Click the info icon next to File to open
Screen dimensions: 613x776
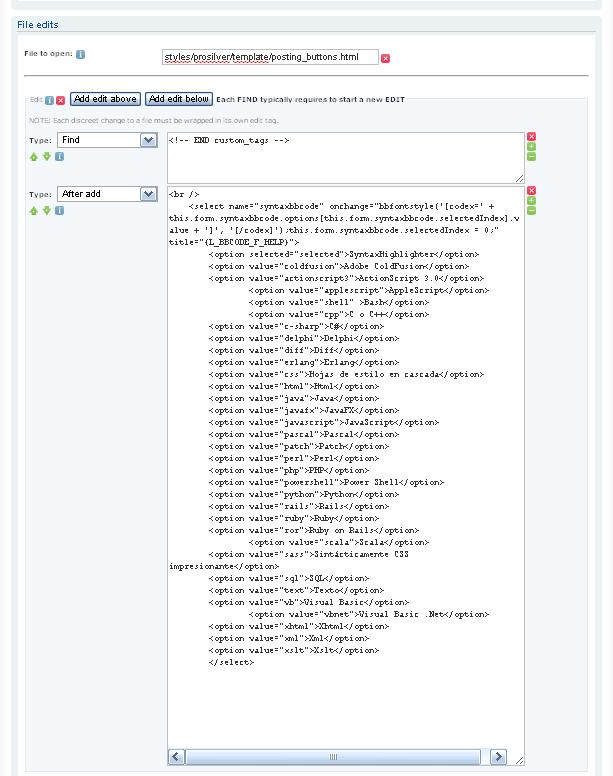coord(80,54)
